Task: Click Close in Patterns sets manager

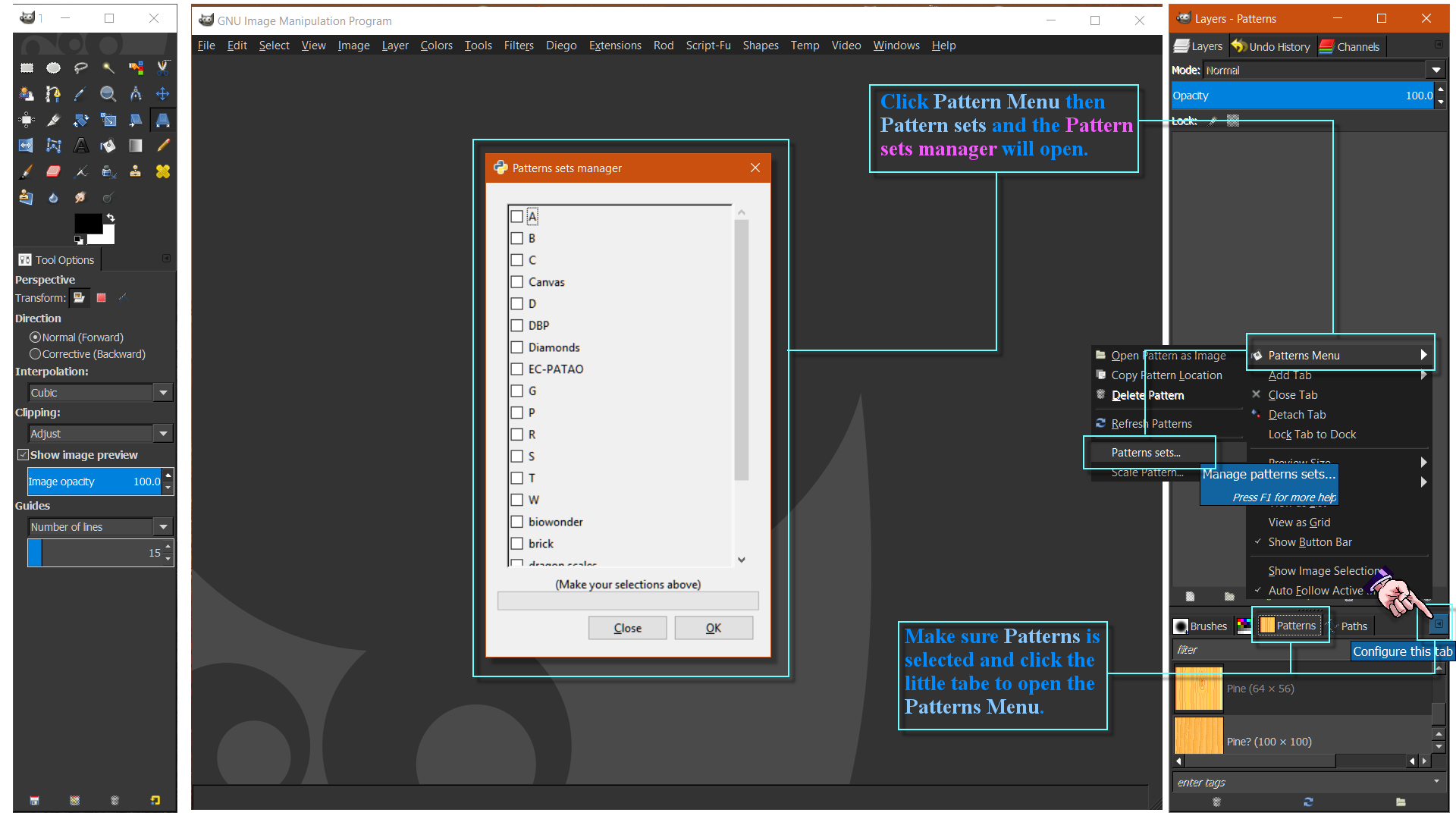Action: tap(628, 628)
